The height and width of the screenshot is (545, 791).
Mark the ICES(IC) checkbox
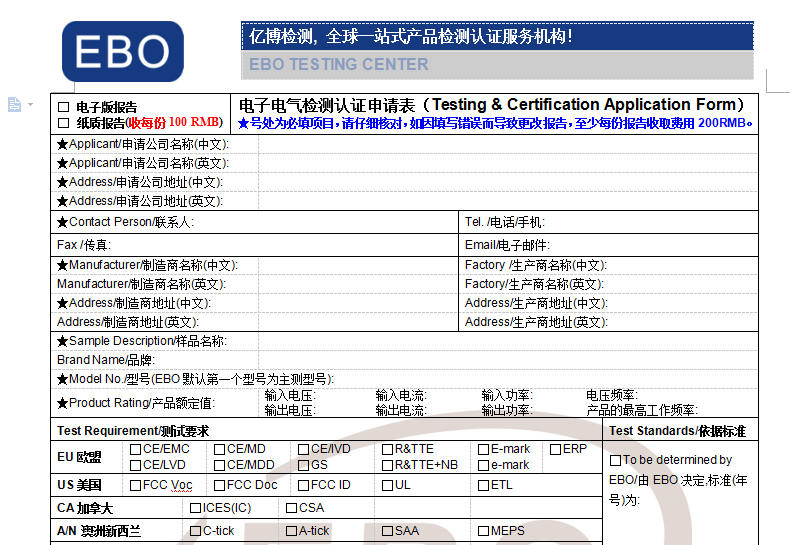(195, 508)
